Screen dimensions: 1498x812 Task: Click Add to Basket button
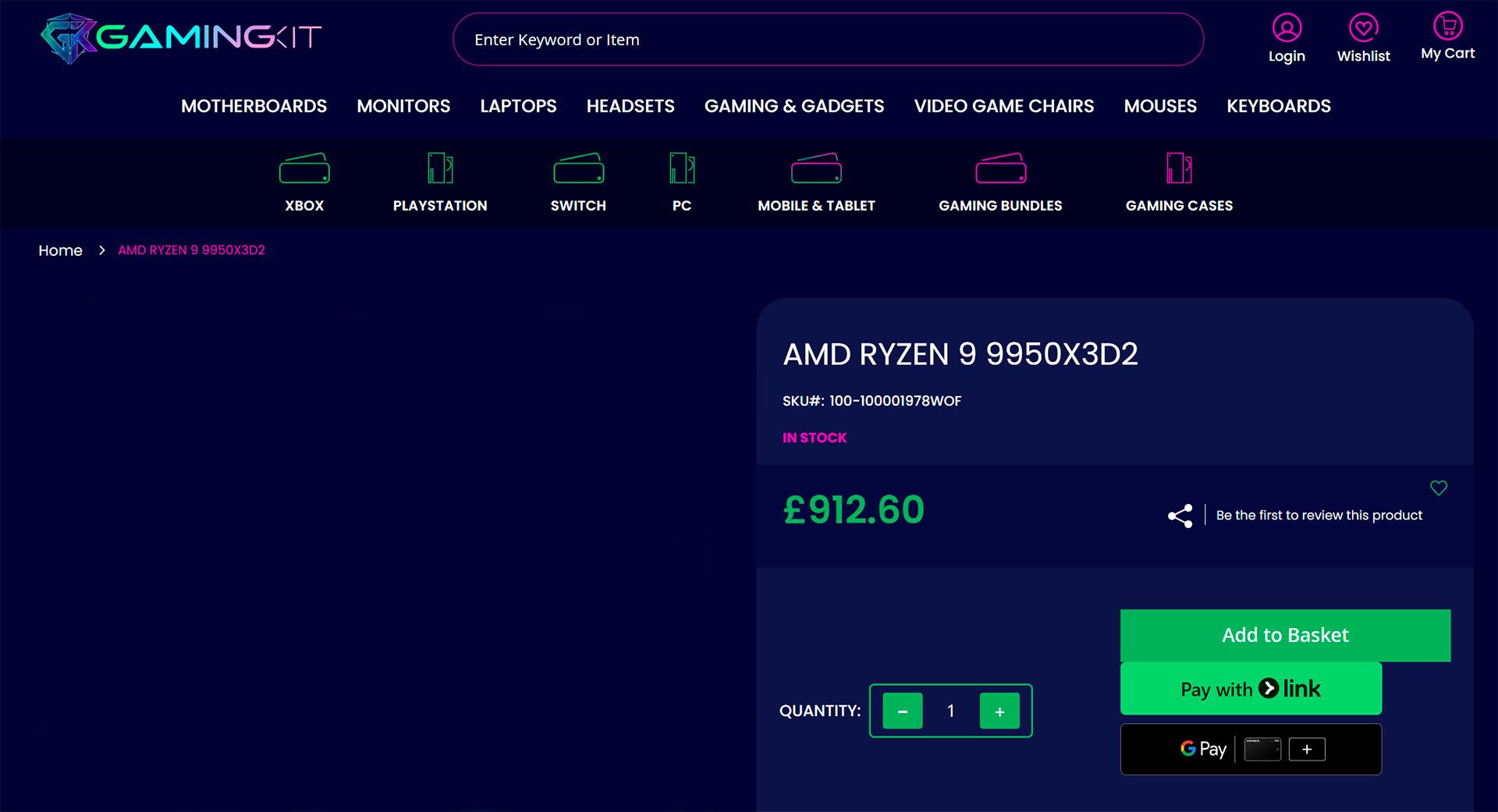[x=1285, y=635]
